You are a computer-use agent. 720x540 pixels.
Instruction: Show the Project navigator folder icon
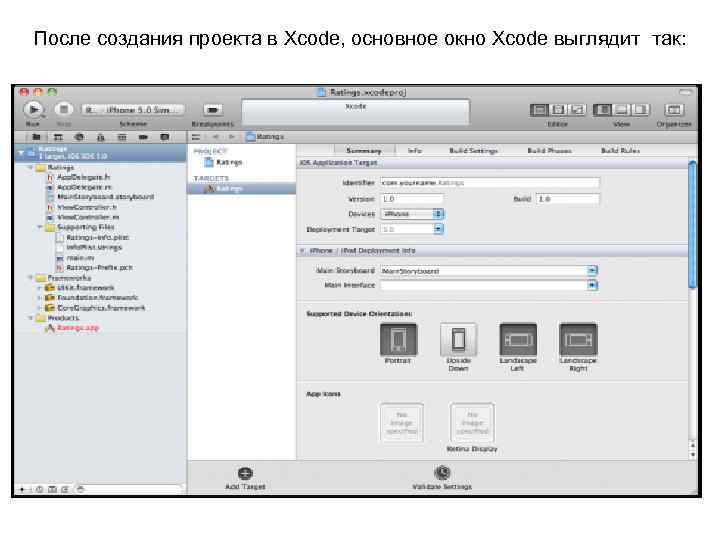coord(36,137)
